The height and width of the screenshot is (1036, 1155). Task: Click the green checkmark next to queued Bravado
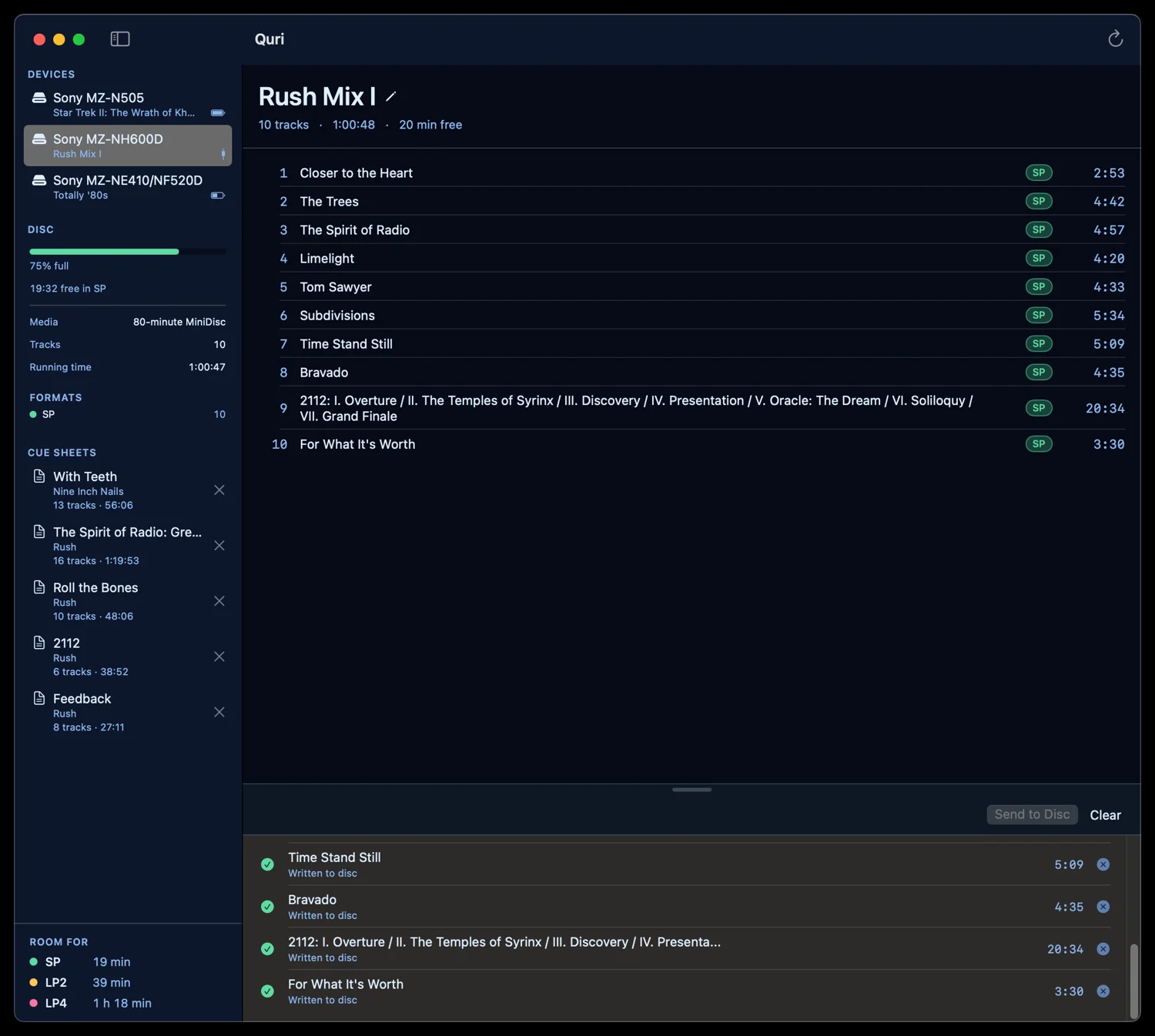267,907
